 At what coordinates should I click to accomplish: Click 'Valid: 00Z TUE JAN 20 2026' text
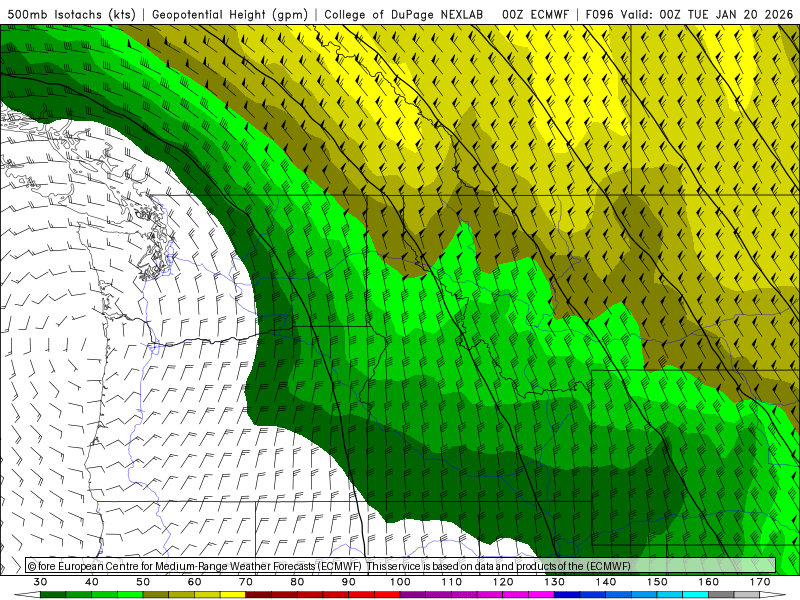click(x=707, y=14)
